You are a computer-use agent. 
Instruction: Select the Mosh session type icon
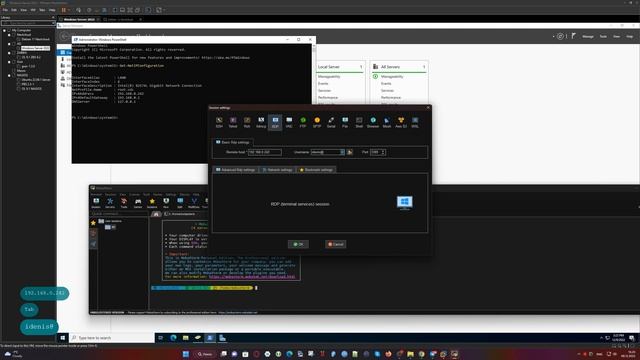pyautogui.click(x=387, y=122)
